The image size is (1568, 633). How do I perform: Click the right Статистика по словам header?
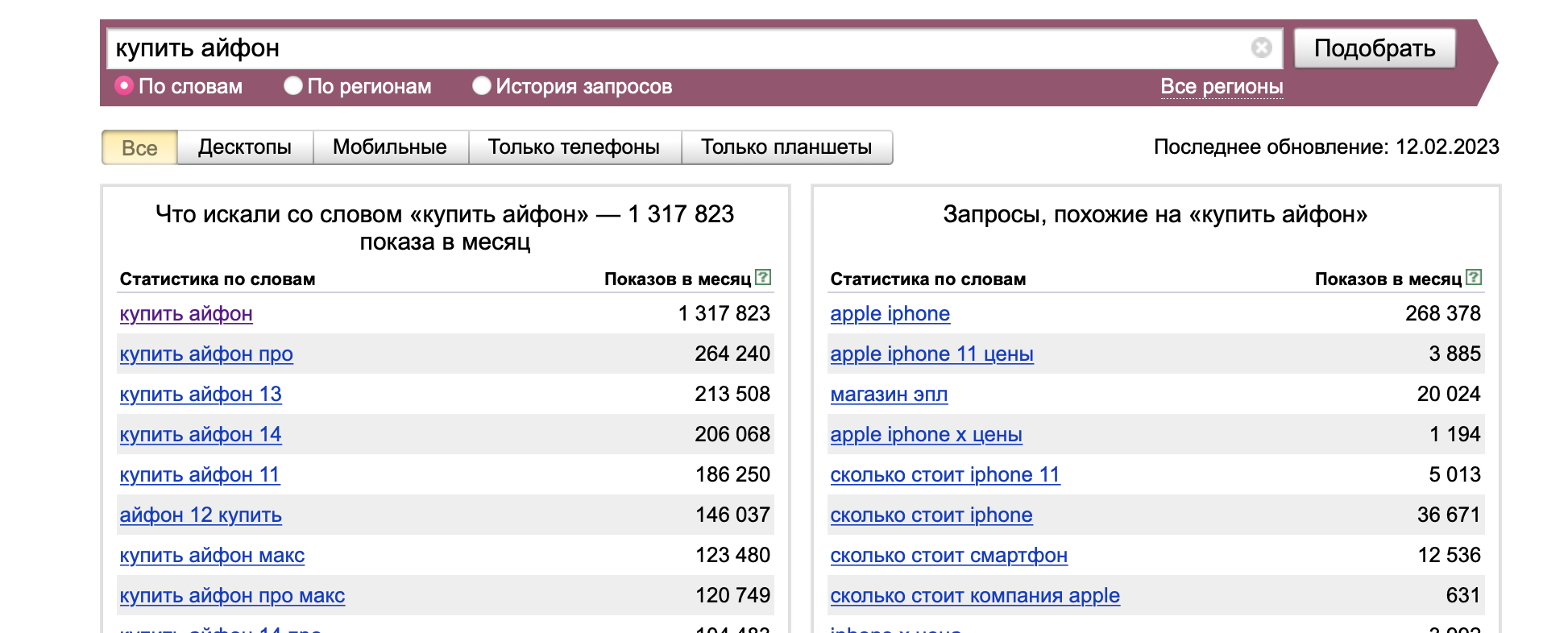928,279
